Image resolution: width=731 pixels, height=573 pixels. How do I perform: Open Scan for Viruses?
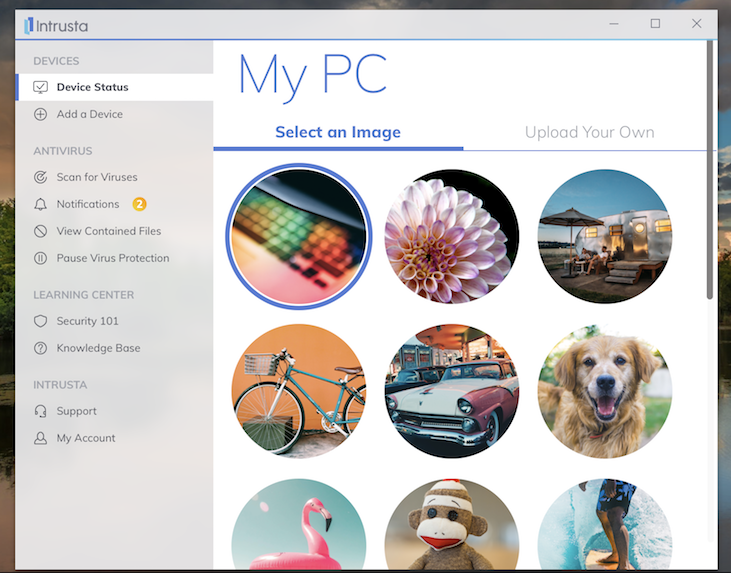coord(115,177)
